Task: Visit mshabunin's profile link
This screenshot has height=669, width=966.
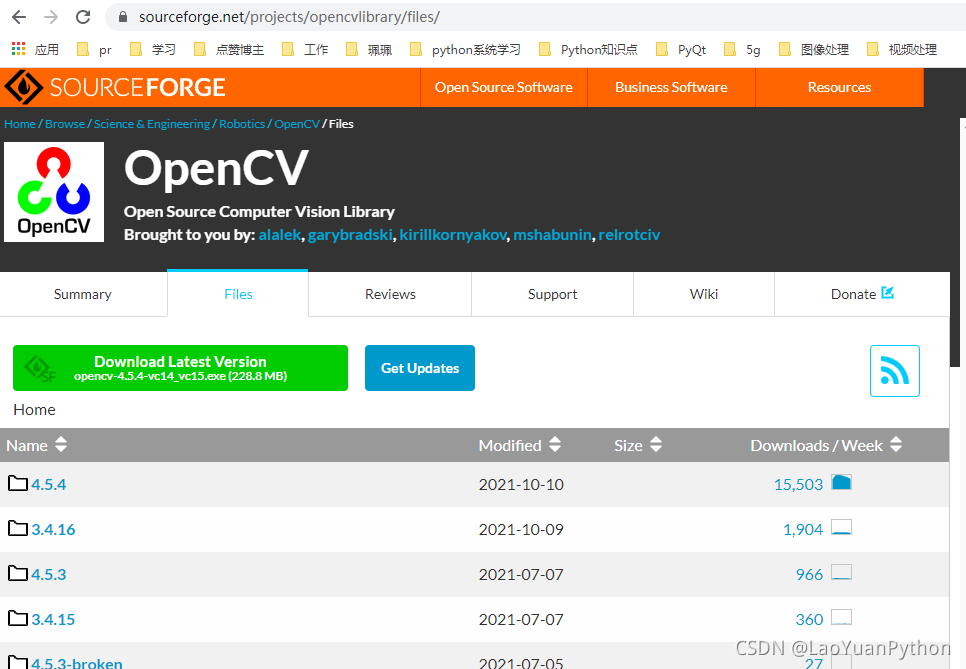Action: 552,235
